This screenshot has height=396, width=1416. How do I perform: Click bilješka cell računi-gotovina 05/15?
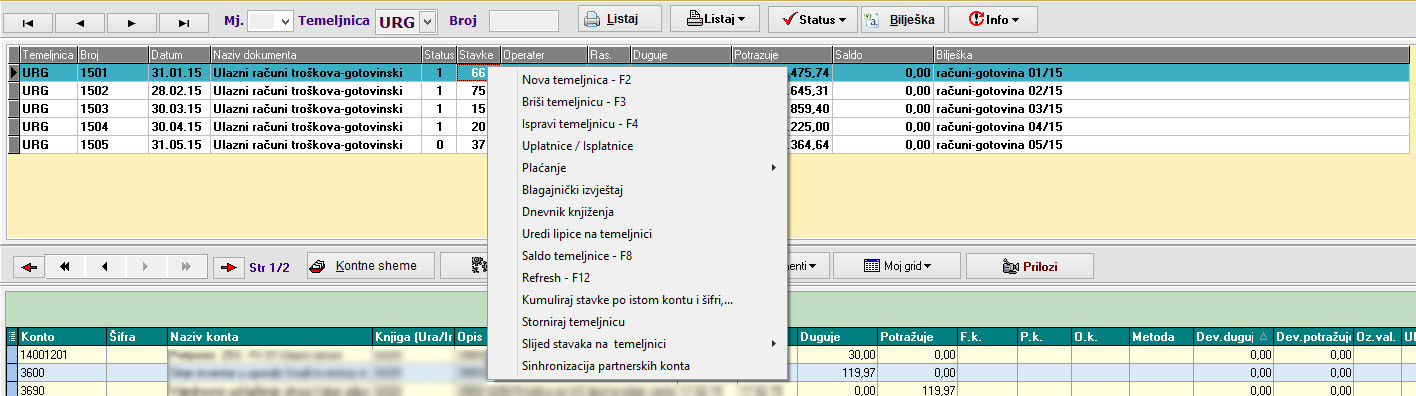(1172, 145)
